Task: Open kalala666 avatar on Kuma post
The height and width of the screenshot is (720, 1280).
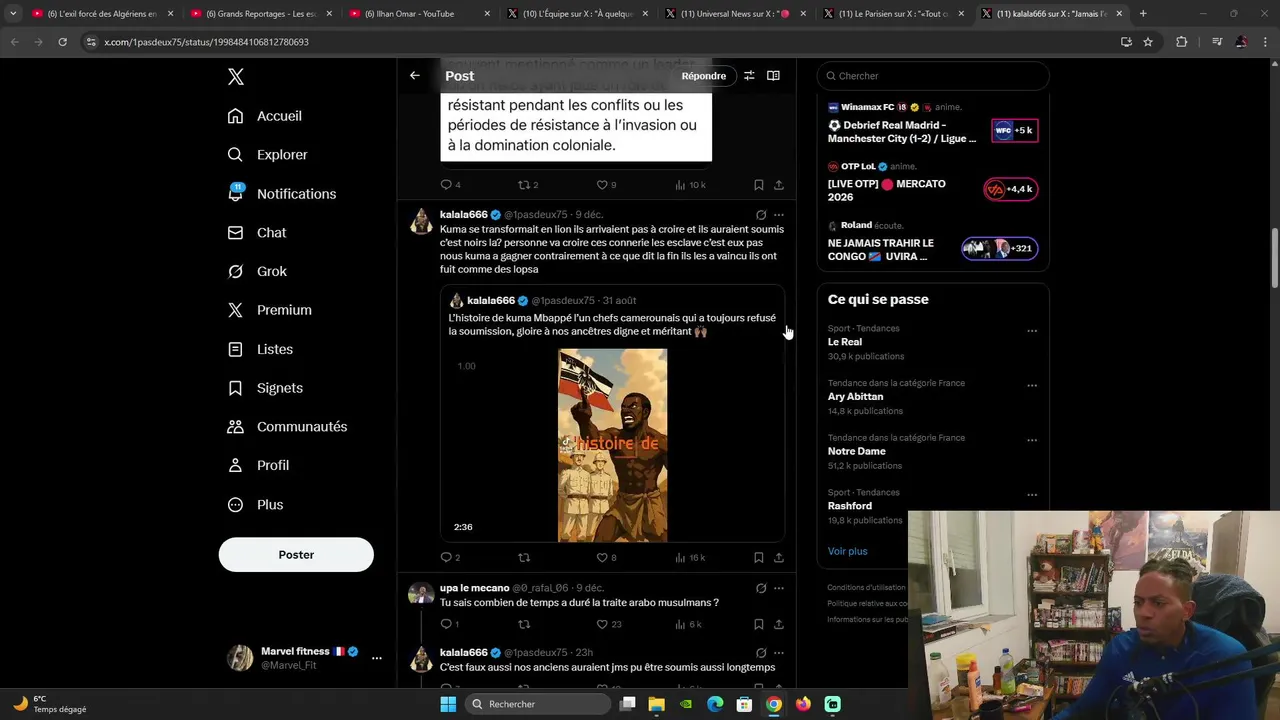Action: (x=421, y=222)
